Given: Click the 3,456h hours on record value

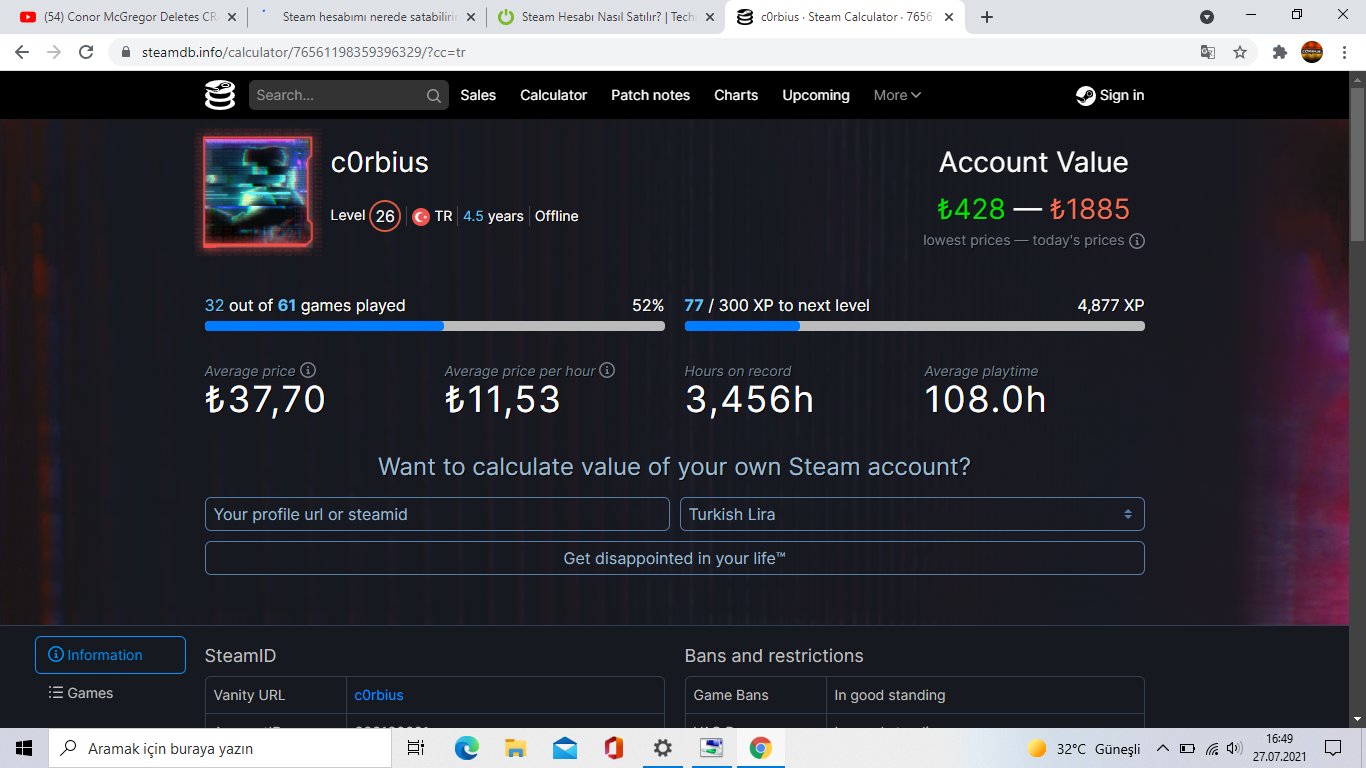Looking at the screenshot, I should click(749, 400).
